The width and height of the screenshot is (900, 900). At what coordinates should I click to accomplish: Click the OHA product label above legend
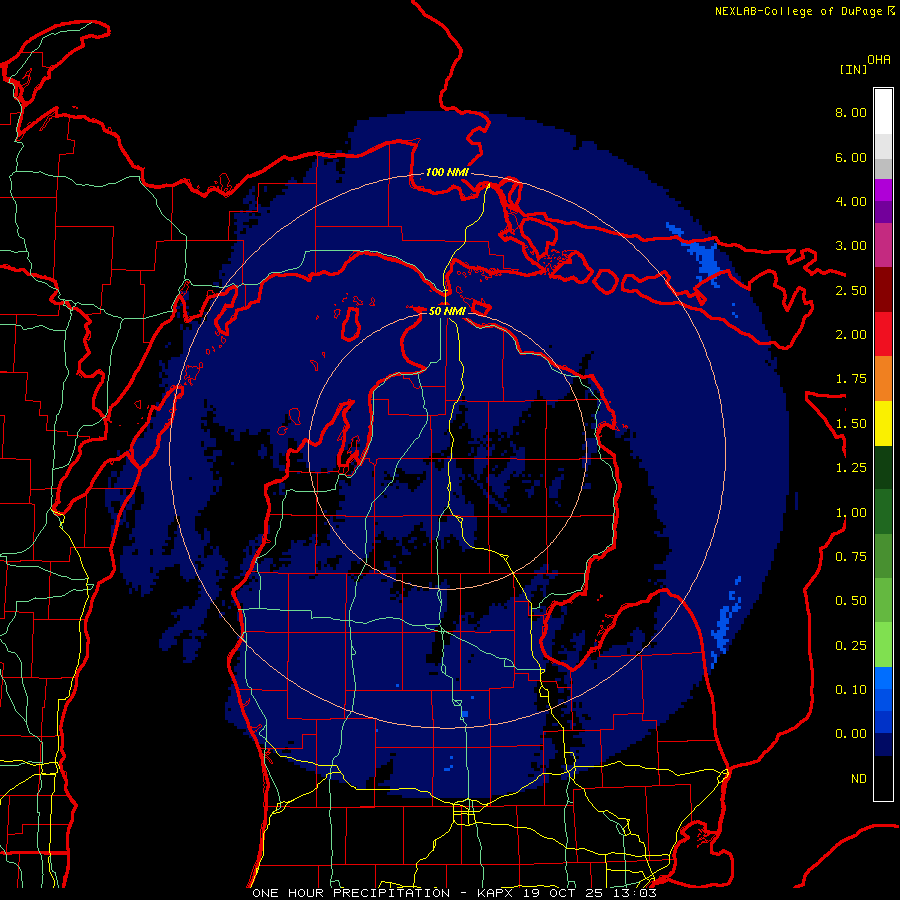tap(879, 59)
